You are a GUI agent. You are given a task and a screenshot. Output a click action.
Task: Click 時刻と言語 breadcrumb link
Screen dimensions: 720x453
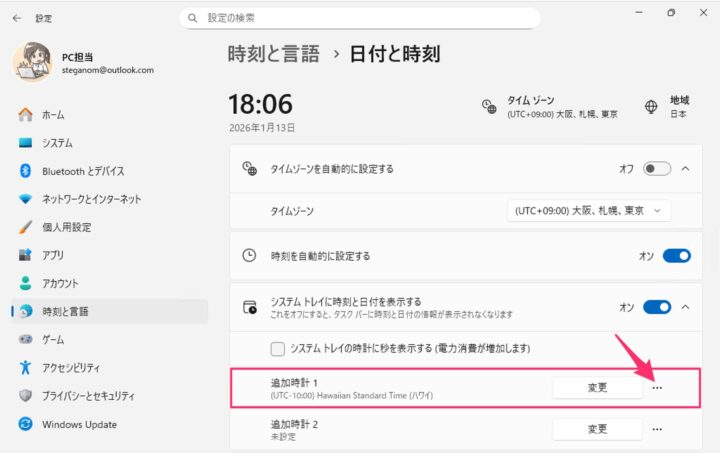click(273, 54)
